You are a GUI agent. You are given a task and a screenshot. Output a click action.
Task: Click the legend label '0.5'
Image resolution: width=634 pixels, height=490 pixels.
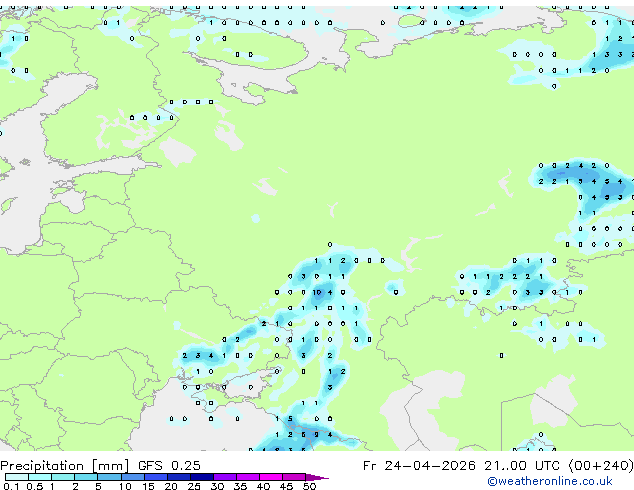coord(35,486)
